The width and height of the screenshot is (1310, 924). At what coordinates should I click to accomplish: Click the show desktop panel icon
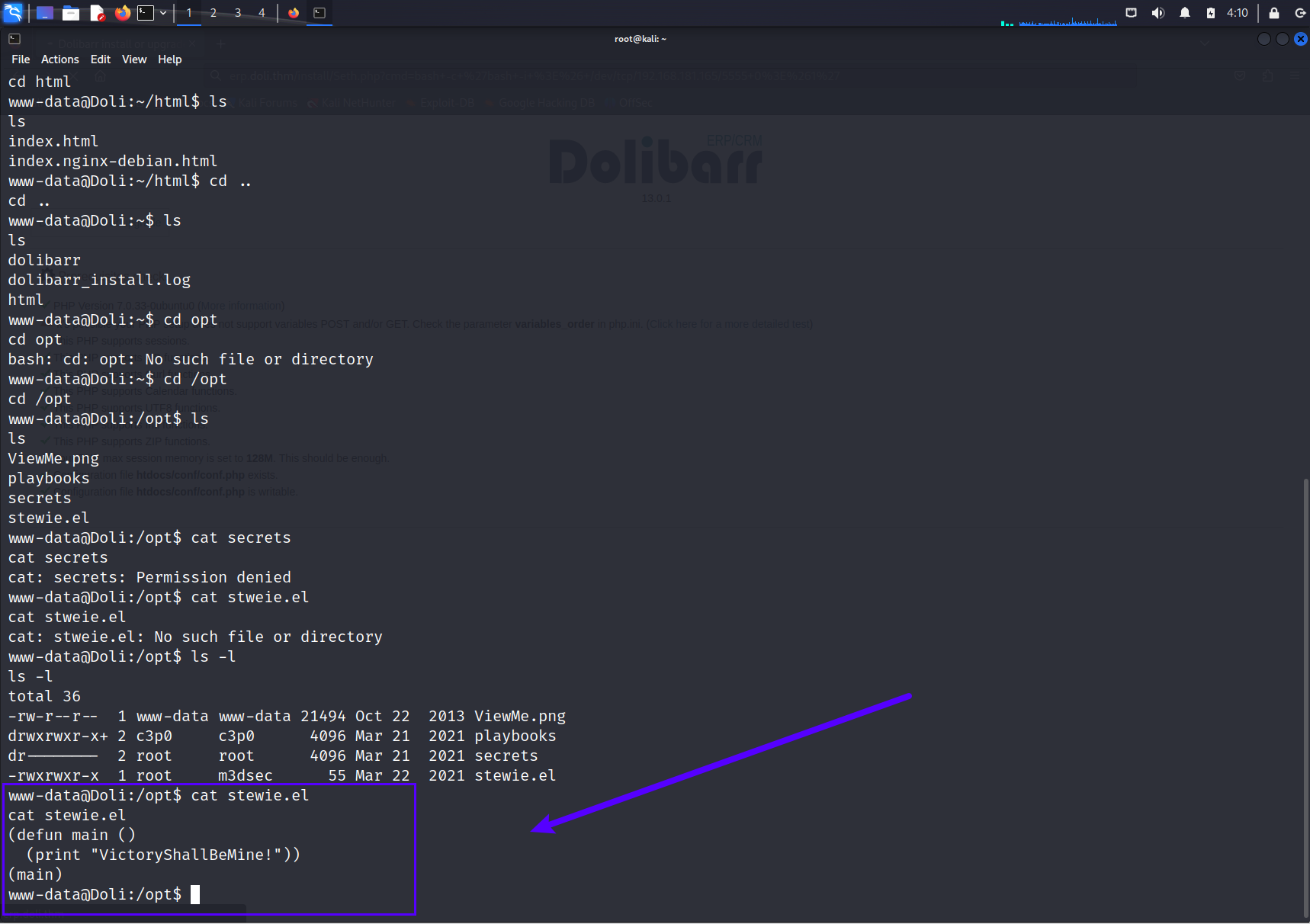click(x=45, y=13)
